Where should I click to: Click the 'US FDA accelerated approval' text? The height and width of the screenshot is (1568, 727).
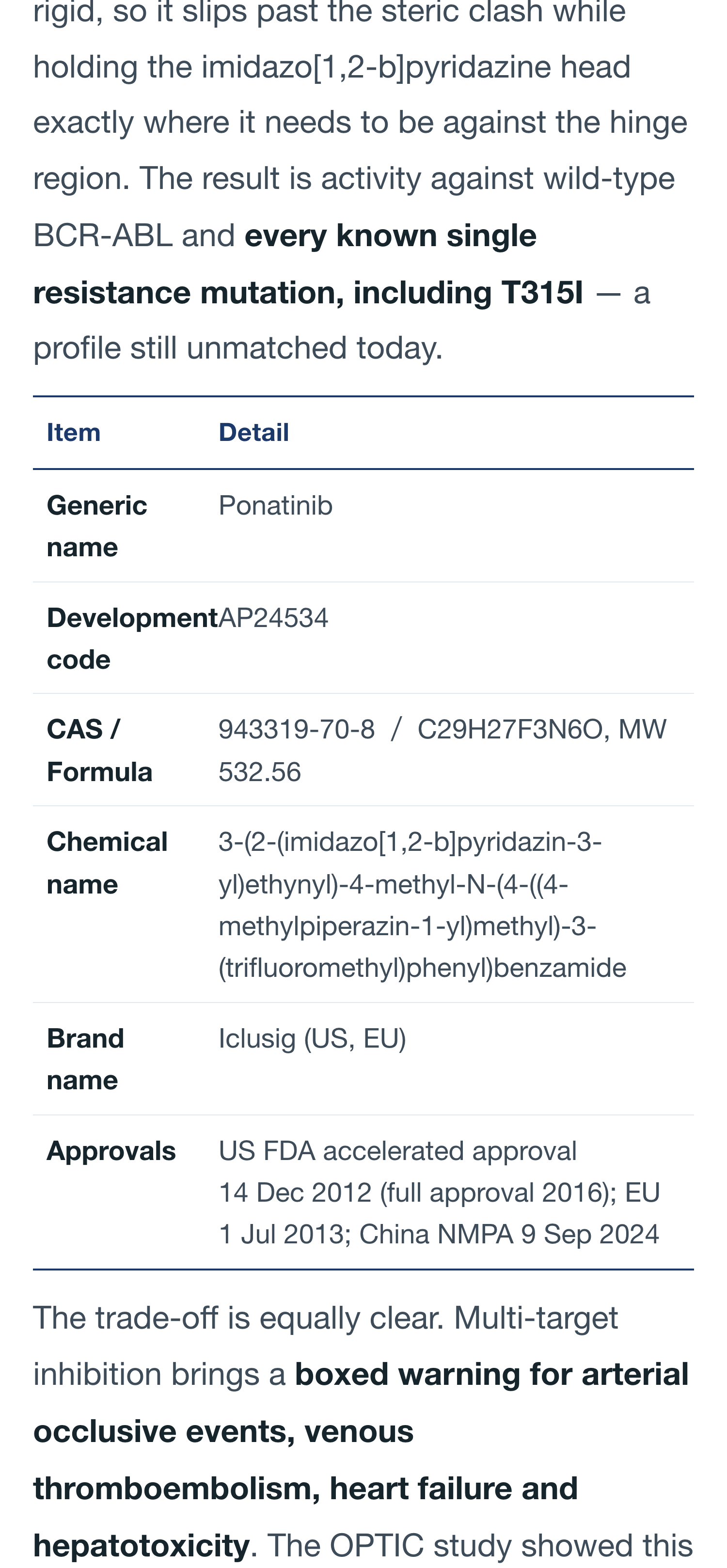[397, 1151]
